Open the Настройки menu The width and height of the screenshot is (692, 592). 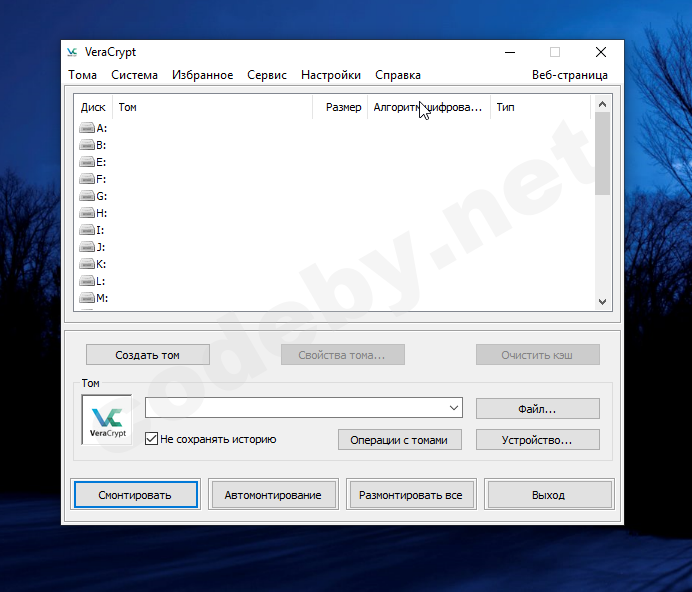[331, 75]
